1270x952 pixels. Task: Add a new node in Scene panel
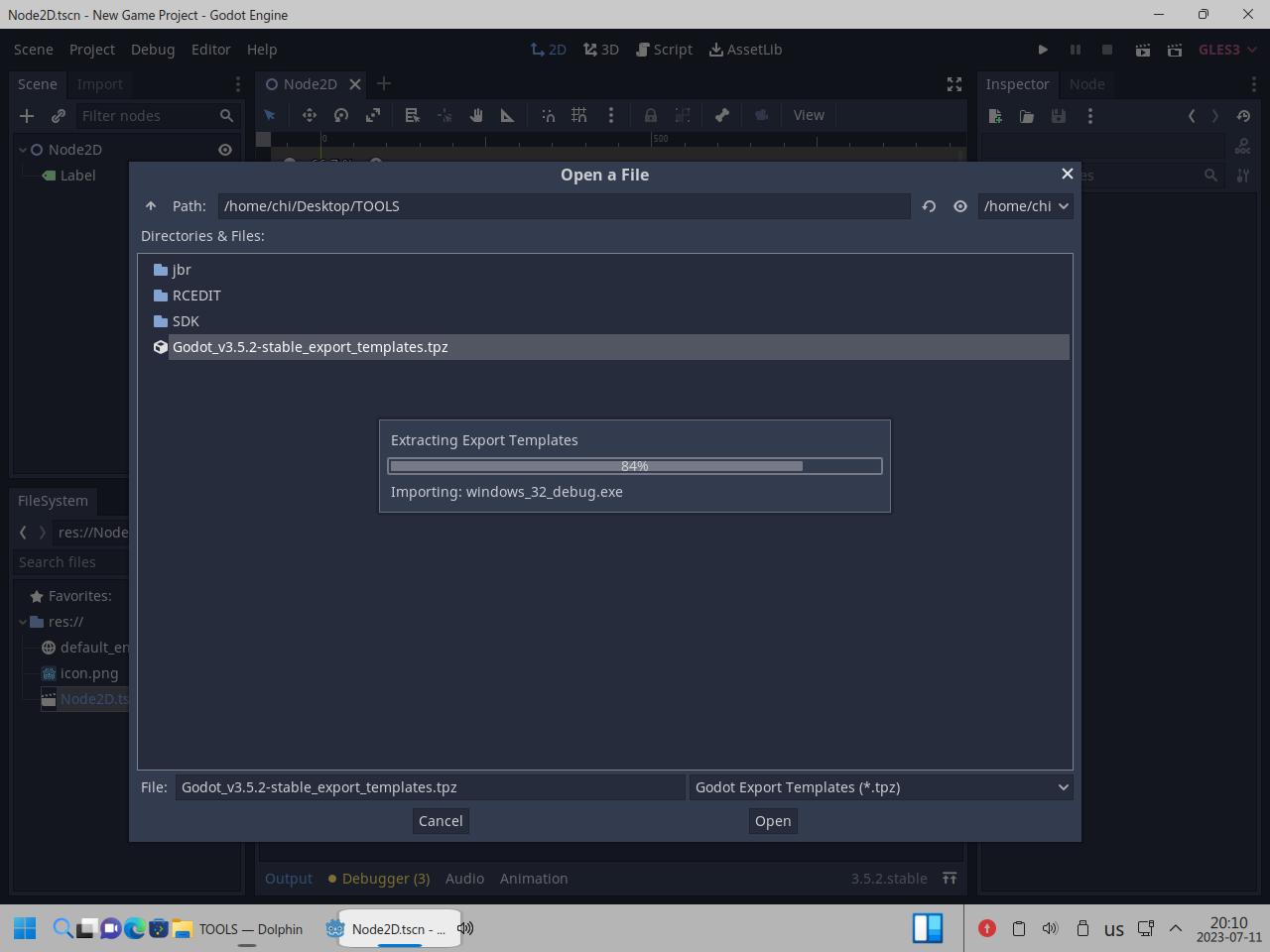coord(27,116)
